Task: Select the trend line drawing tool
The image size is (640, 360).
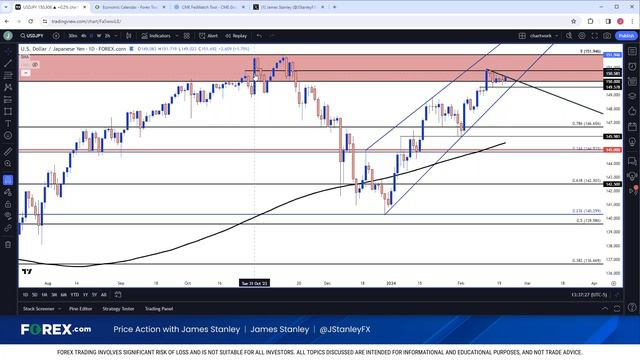Action: click(x=8, y=63)
